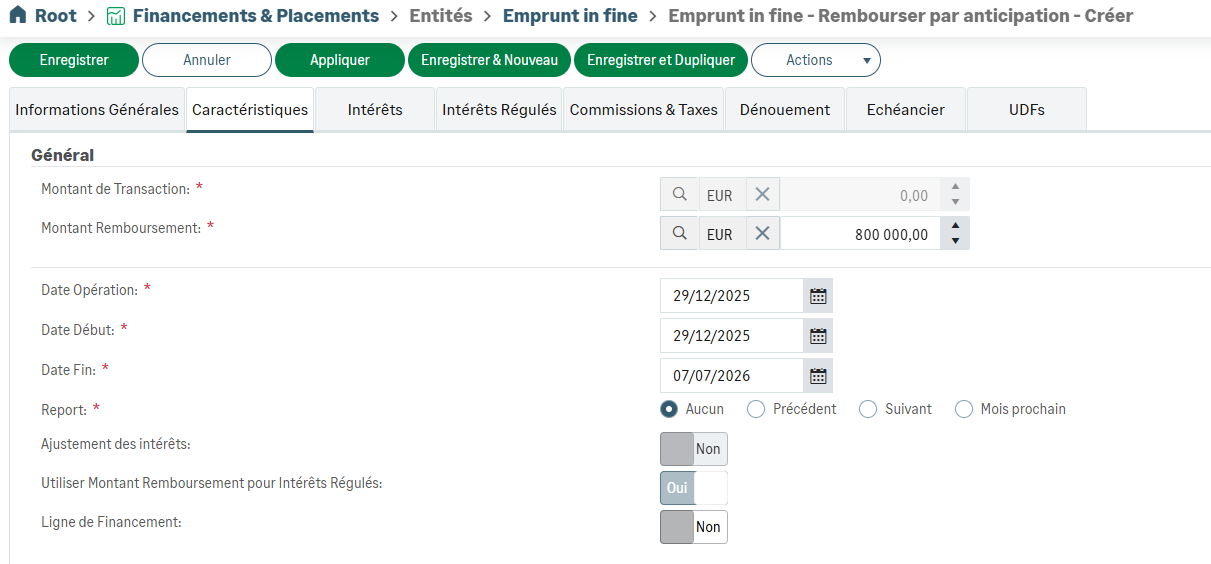The image size is (1211, 564).
Task: Select the Précédent report radio option
Action: pos(756,409)
